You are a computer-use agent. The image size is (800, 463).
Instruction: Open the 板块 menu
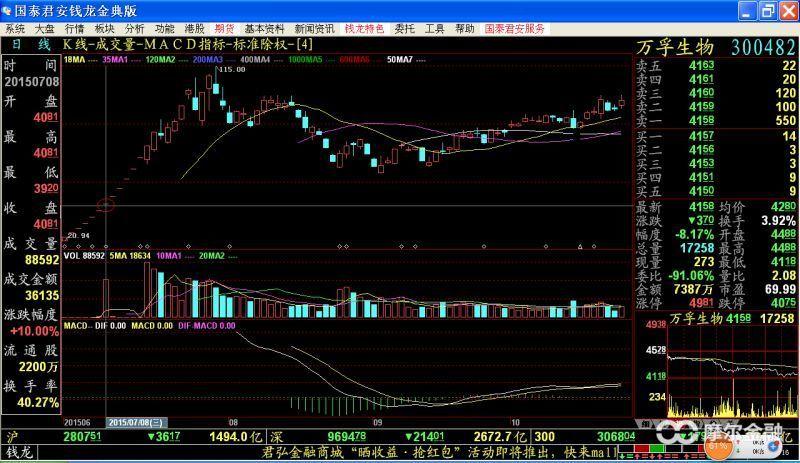(105, 29)
